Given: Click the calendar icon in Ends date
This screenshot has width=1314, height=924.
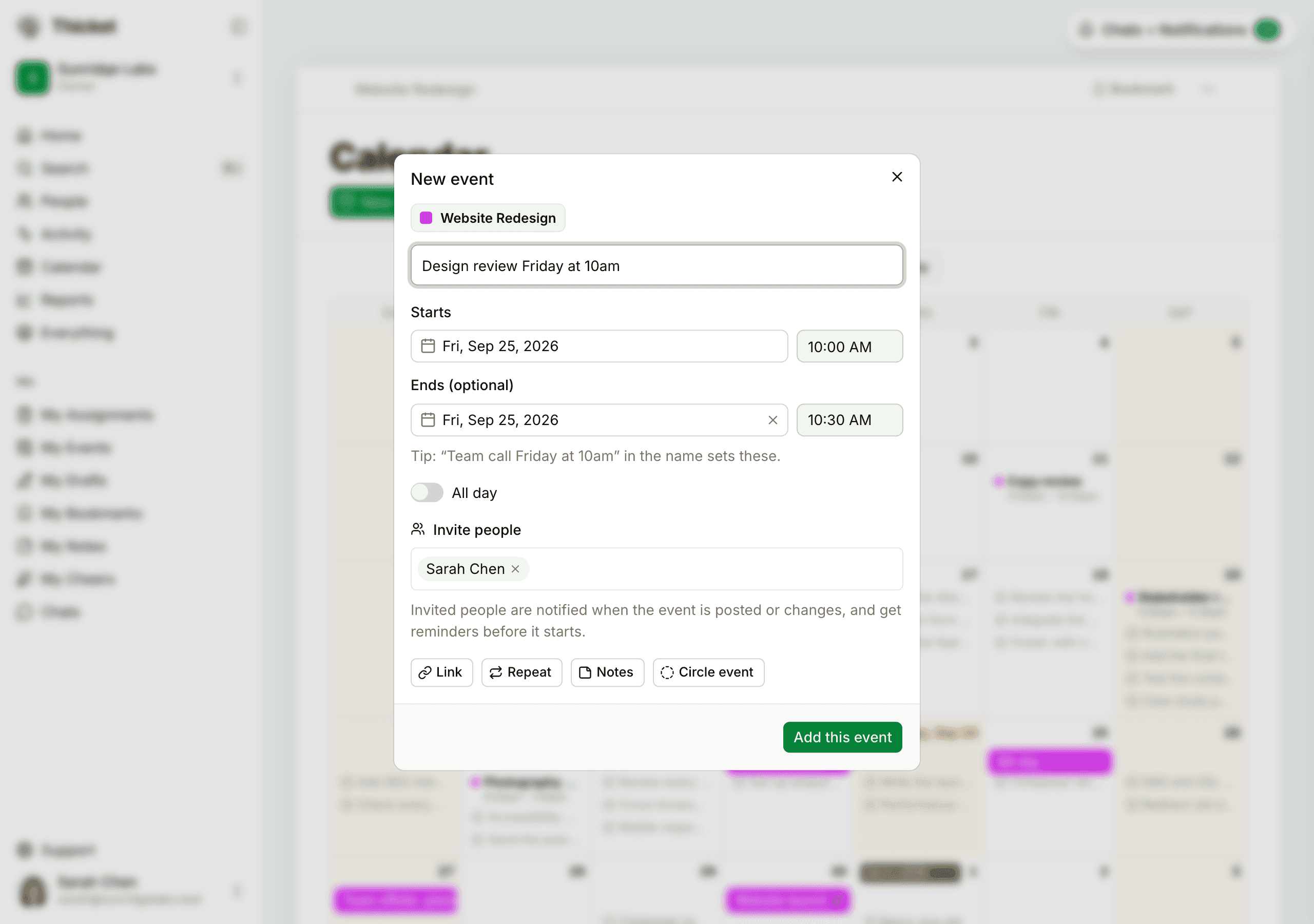Looking at the screenshot, I should (x=428, y=420).
